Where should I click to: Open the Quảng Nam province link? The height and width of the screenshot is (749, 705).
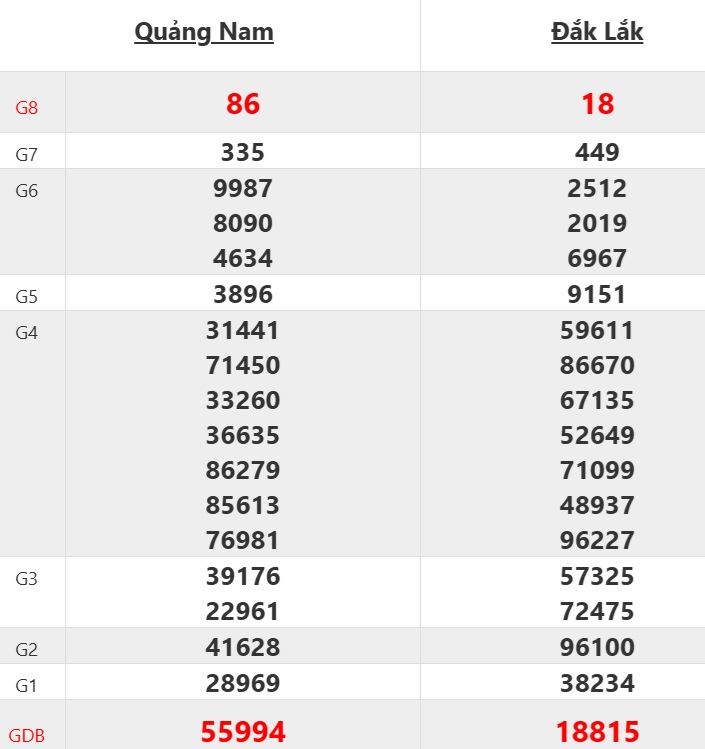pos(204,32)
